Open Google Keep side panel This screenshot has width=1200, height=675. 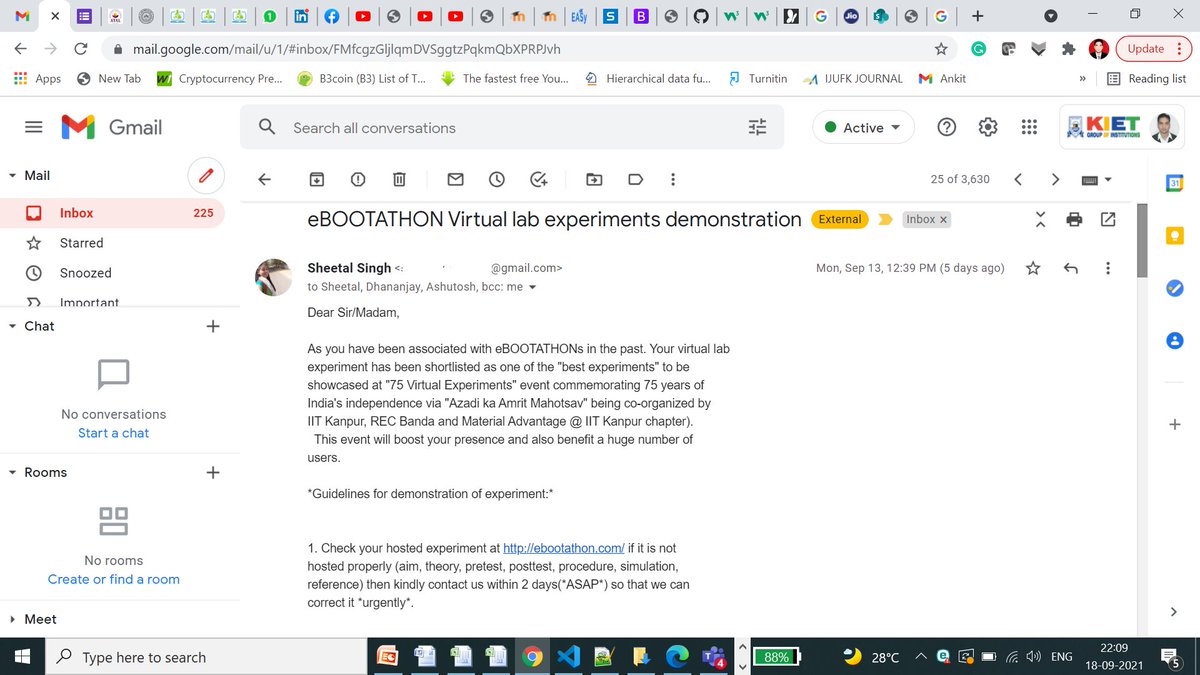click(x=1175, y=235)
